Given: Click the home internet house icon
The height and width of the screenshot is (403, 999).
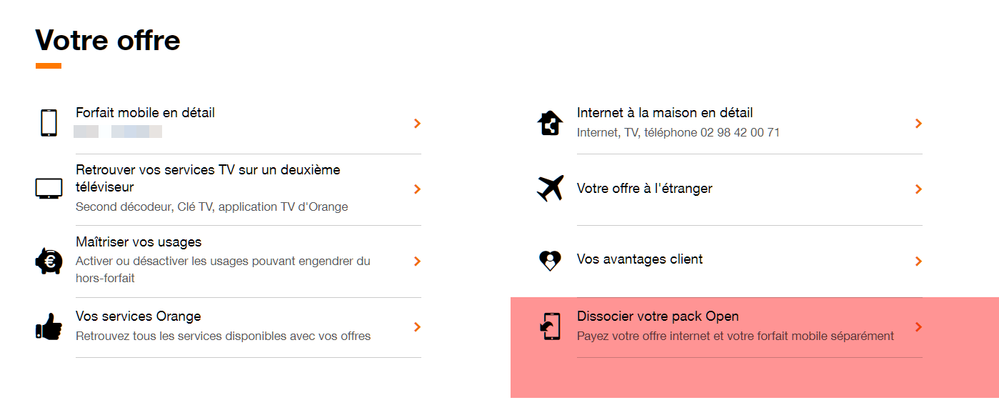Looking at the screenshot, I should 550,123.
